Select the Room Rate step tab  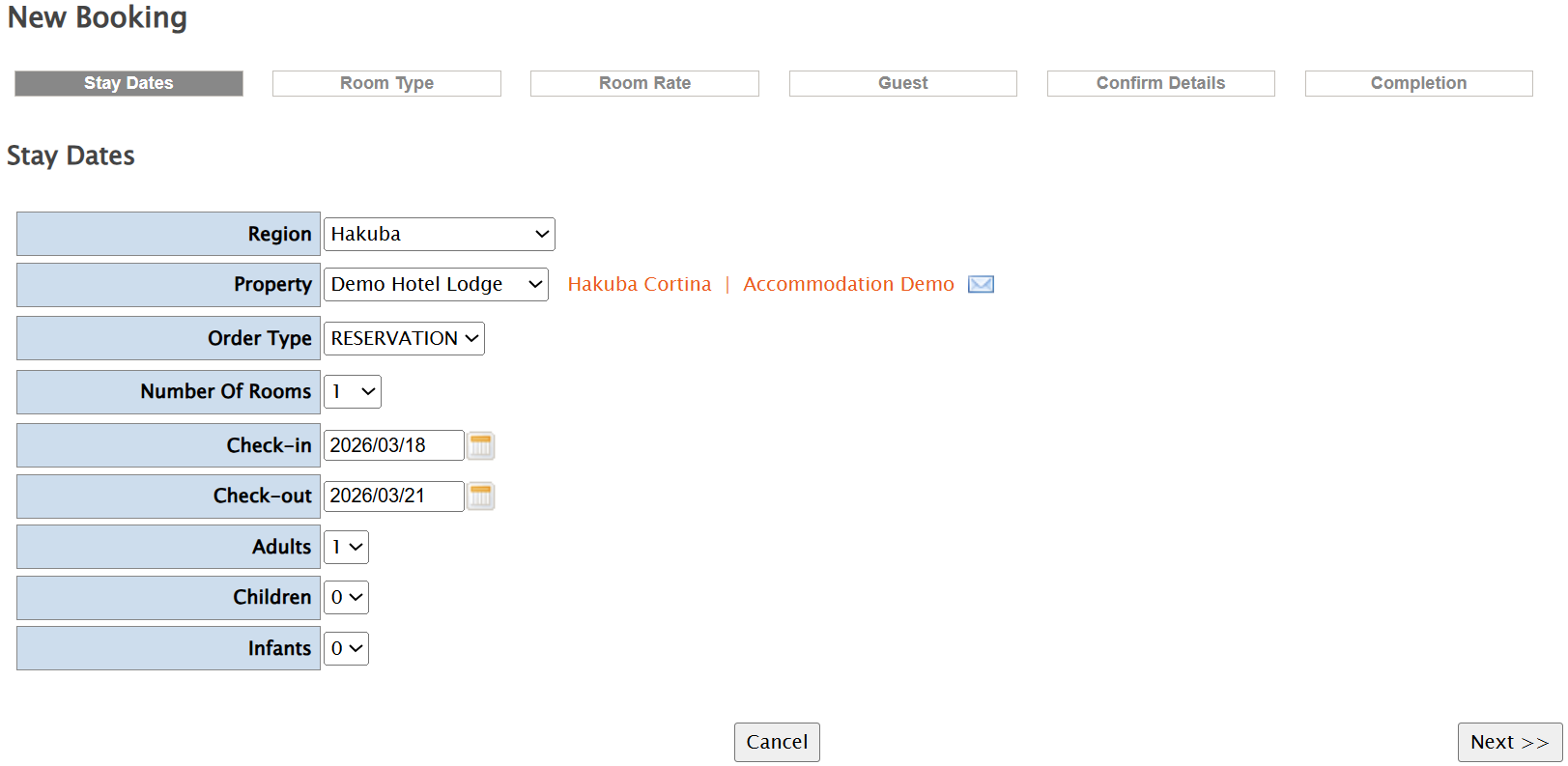tap(644, 83)
